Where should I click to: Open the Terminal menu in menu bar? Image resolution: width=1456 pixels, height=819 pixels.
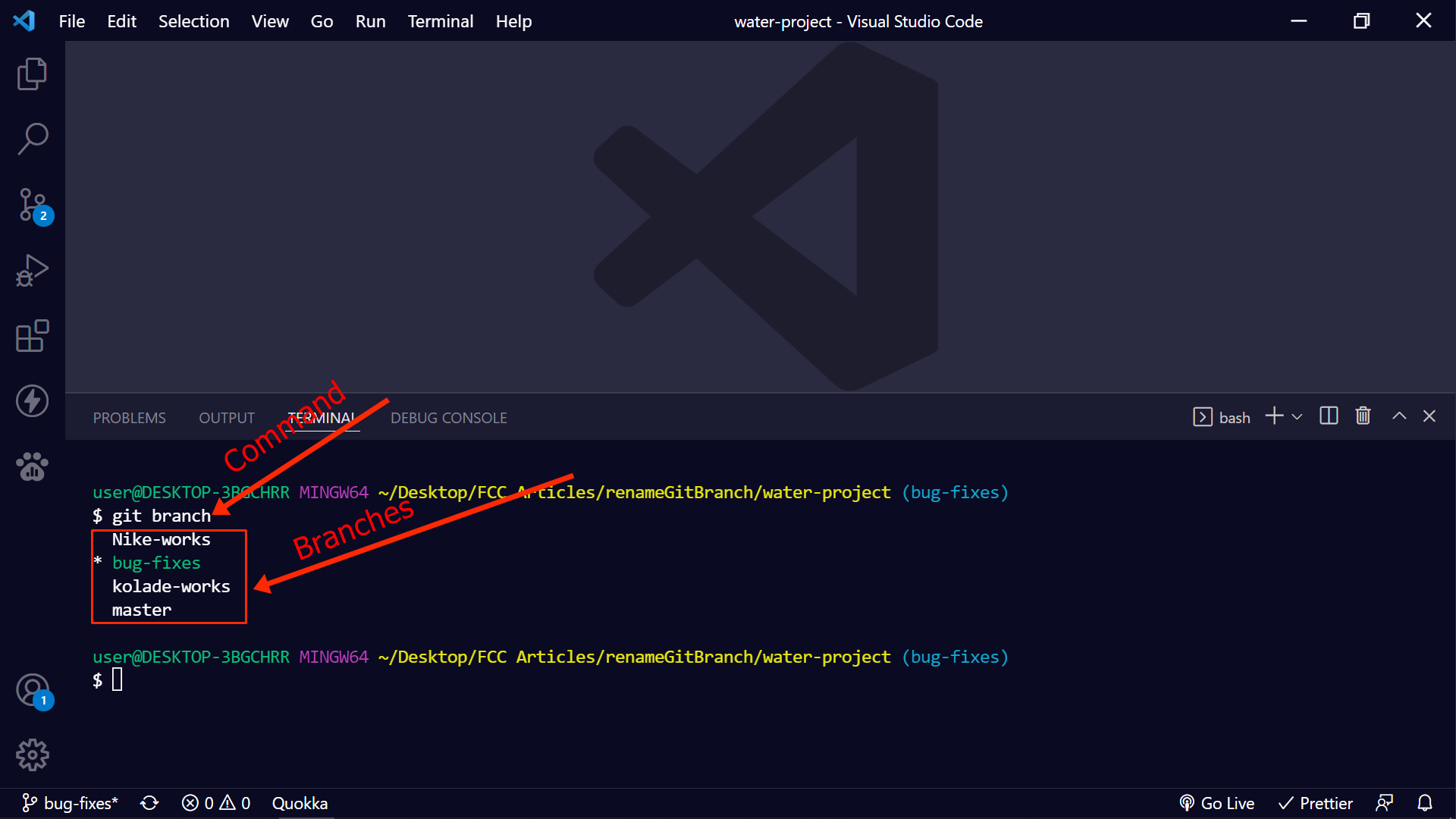pos(440,21)
